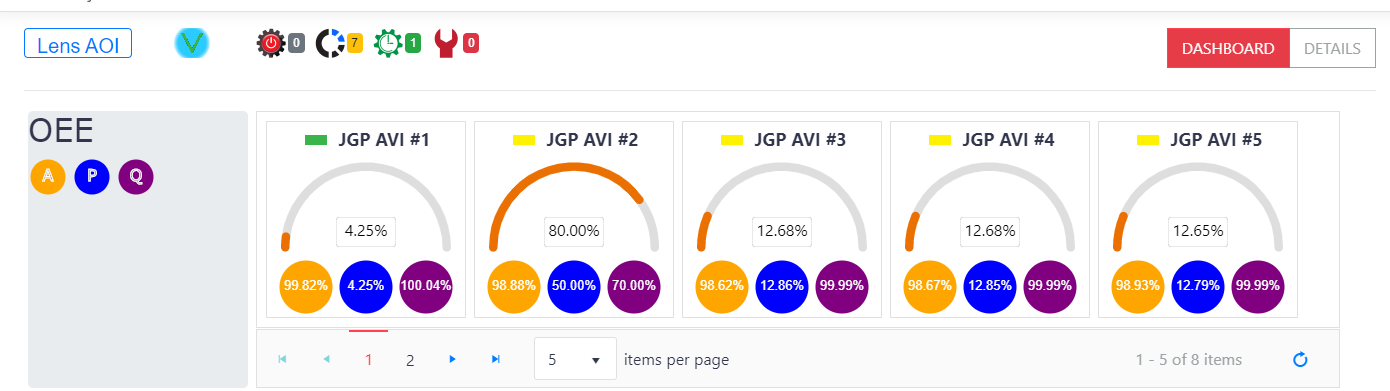This screenshot has width=1390, height=391.
Task: Go to the last page arrow
Action: (x=495, y=359)
